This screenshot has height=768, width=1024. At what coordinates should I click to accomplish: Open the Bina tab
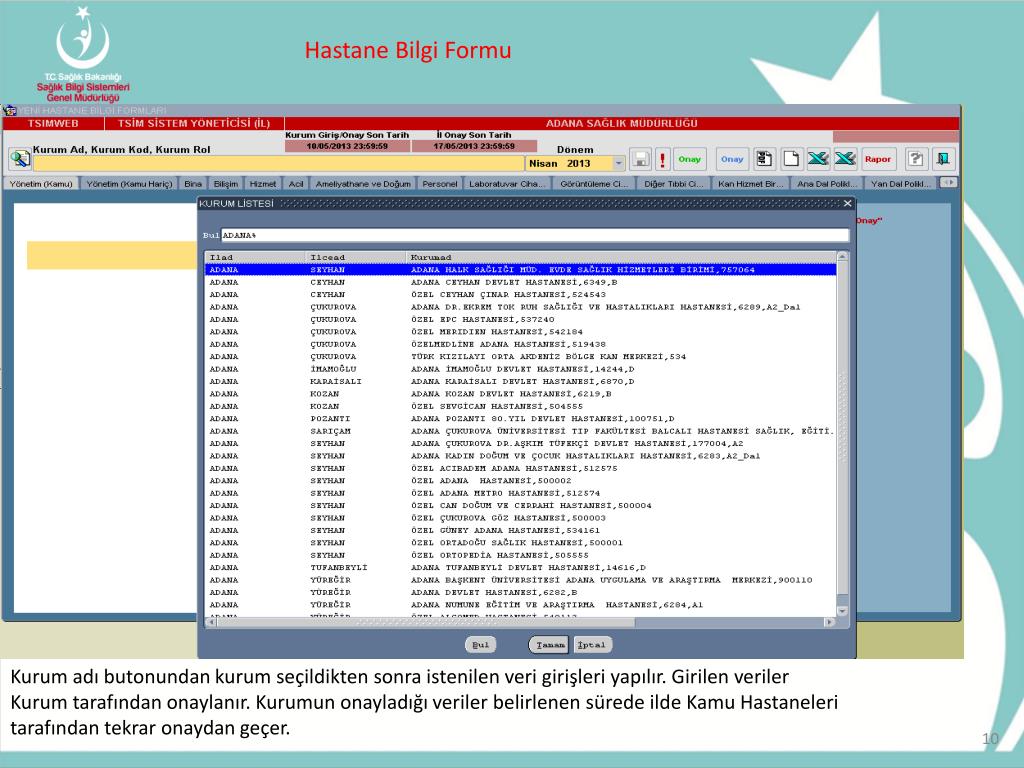click(193, 184)
